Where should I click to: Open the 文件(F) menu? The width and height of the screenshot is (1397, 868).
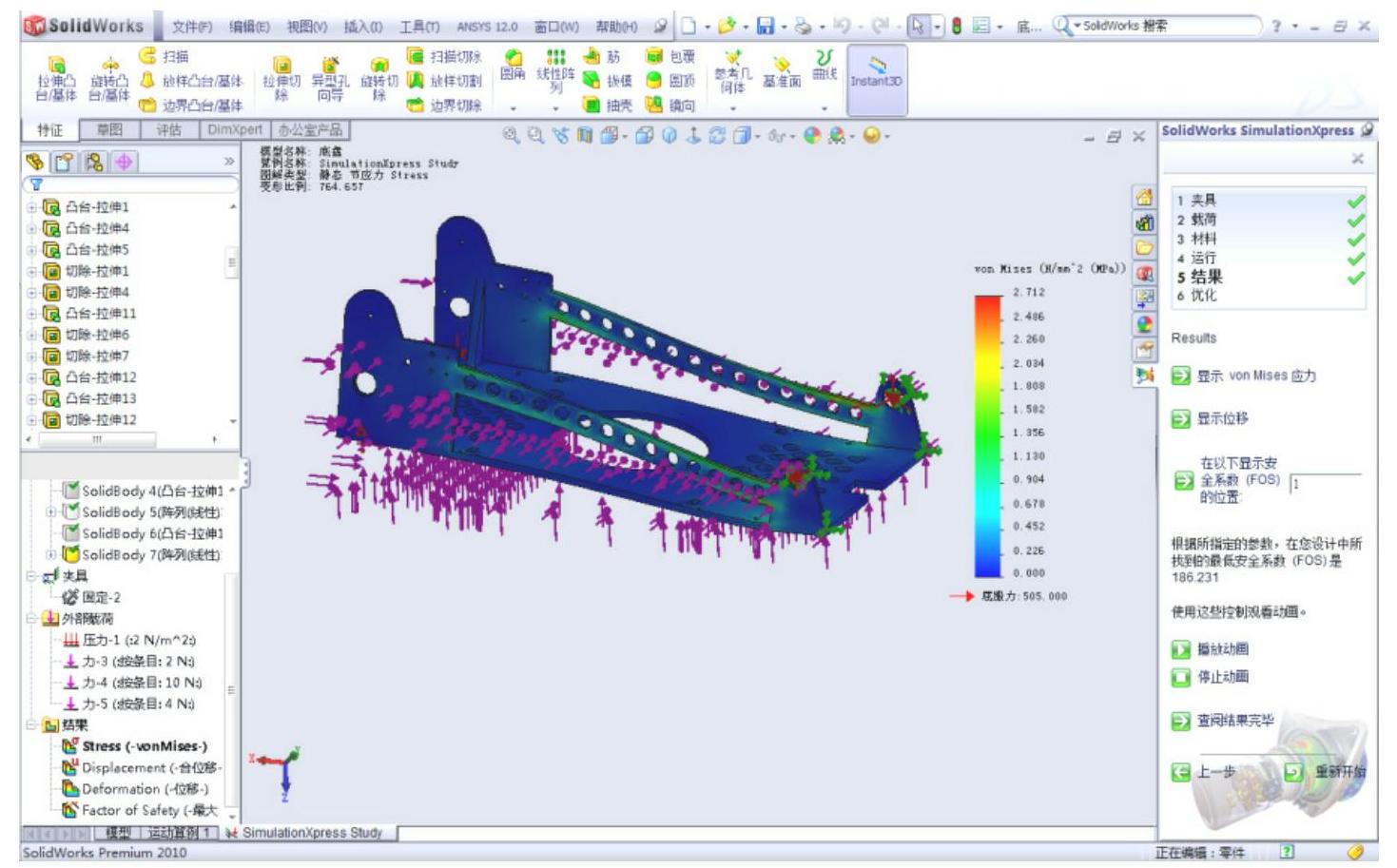pos(192,27)
